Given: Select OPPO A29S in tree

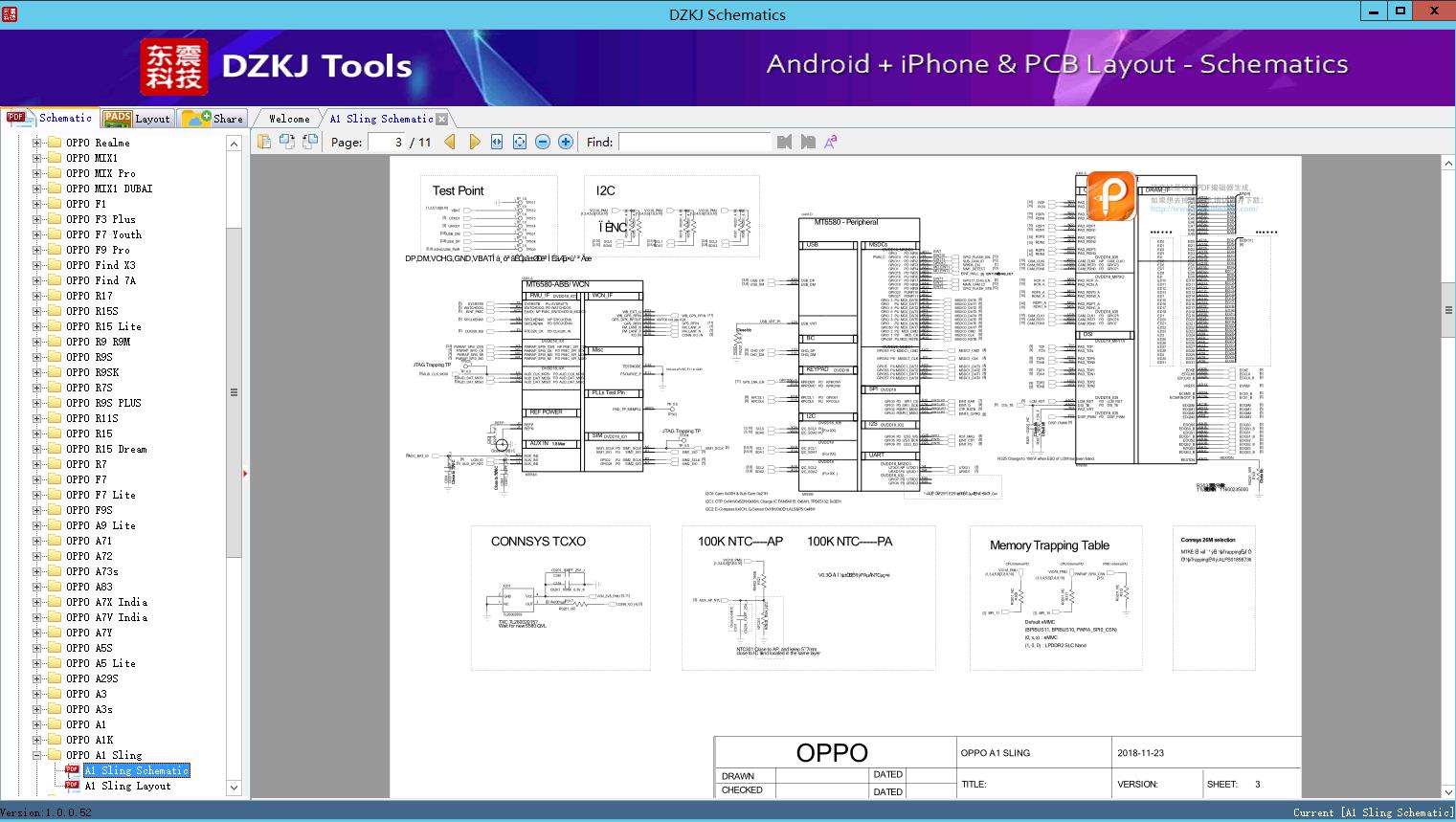Looking at the screenshot, I should [x=92, y=678].
